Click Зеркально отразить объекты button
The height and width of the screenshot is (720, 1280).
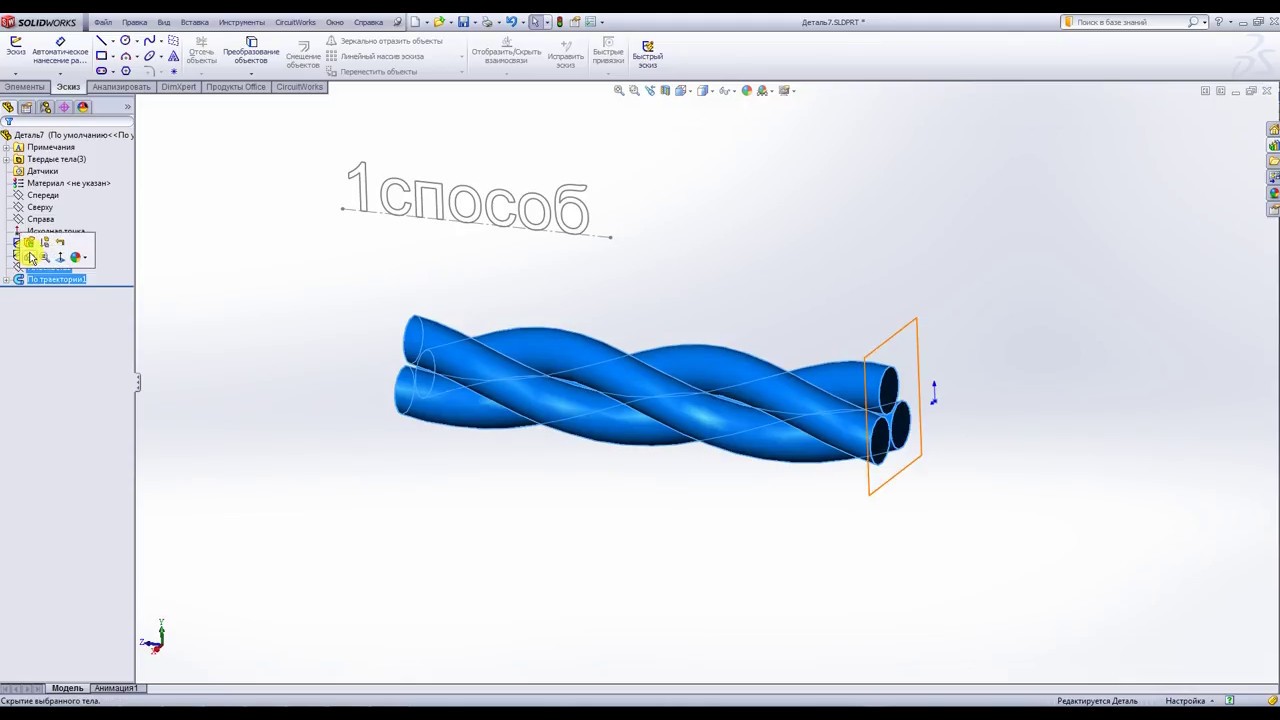(x=384, y=41)
